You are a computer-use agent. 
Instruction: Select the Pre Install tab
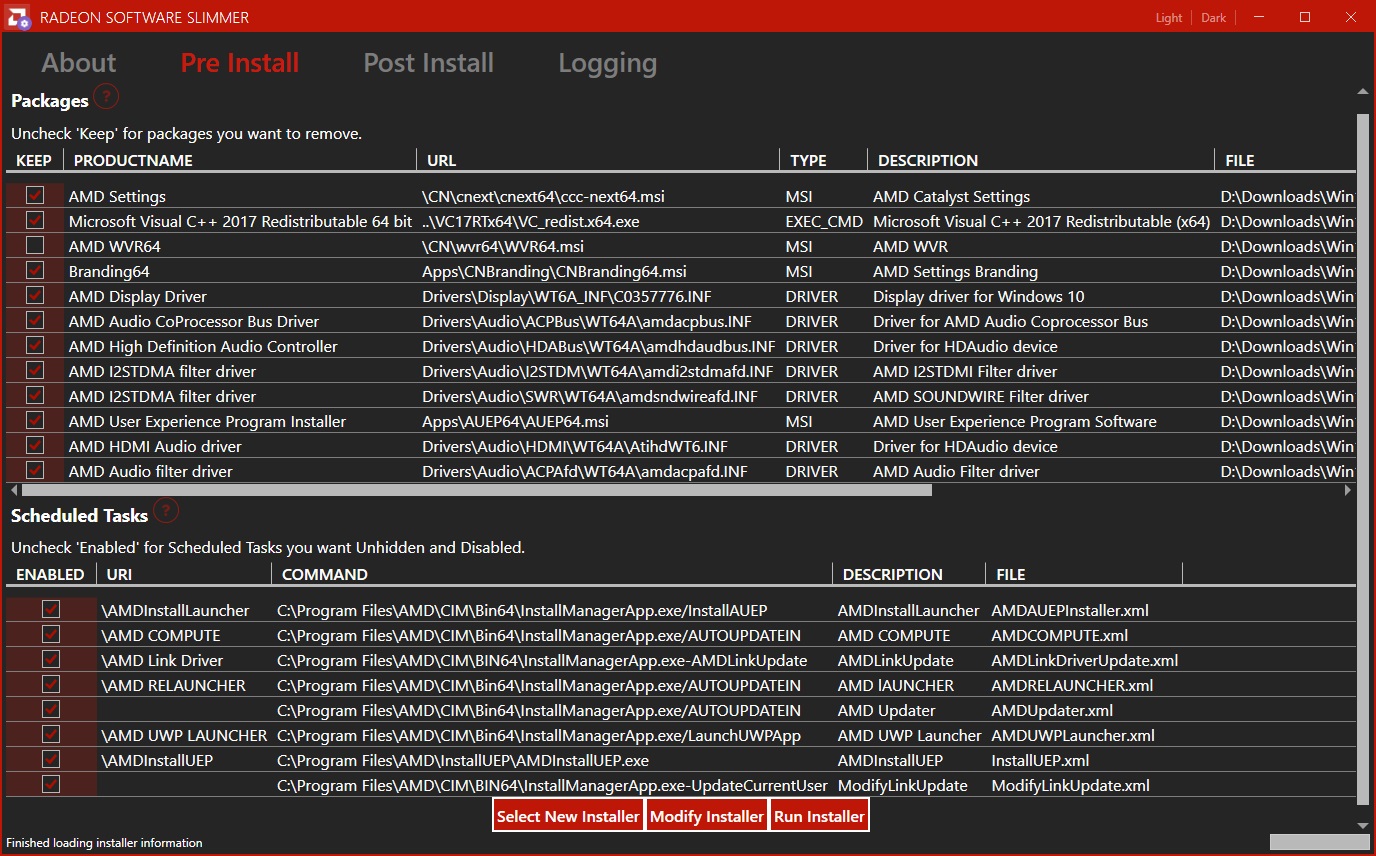tap(240, 63)
